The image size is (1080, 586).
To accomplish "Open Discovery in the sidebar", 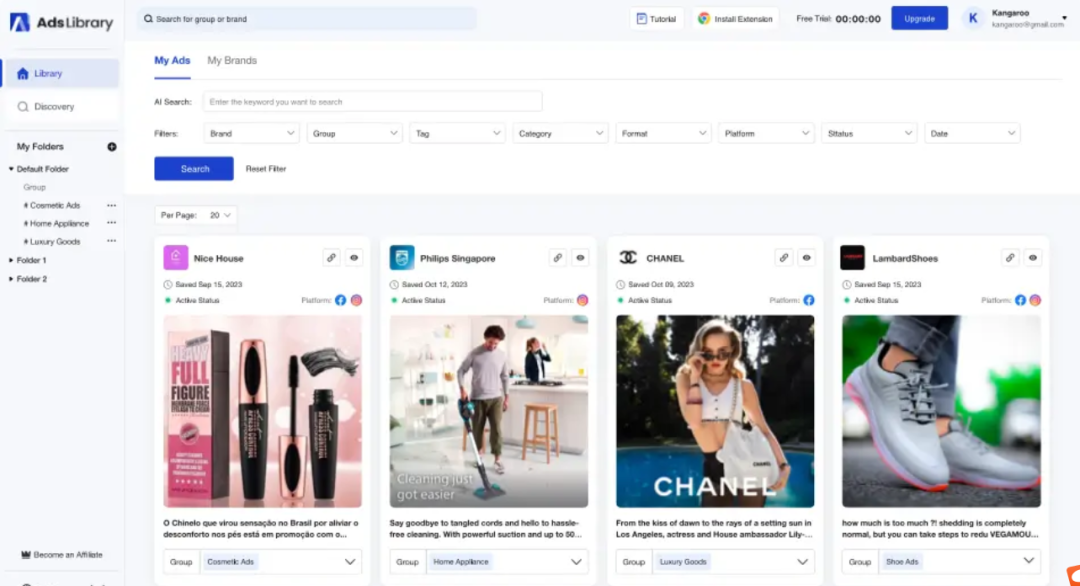I will (61, 107).
